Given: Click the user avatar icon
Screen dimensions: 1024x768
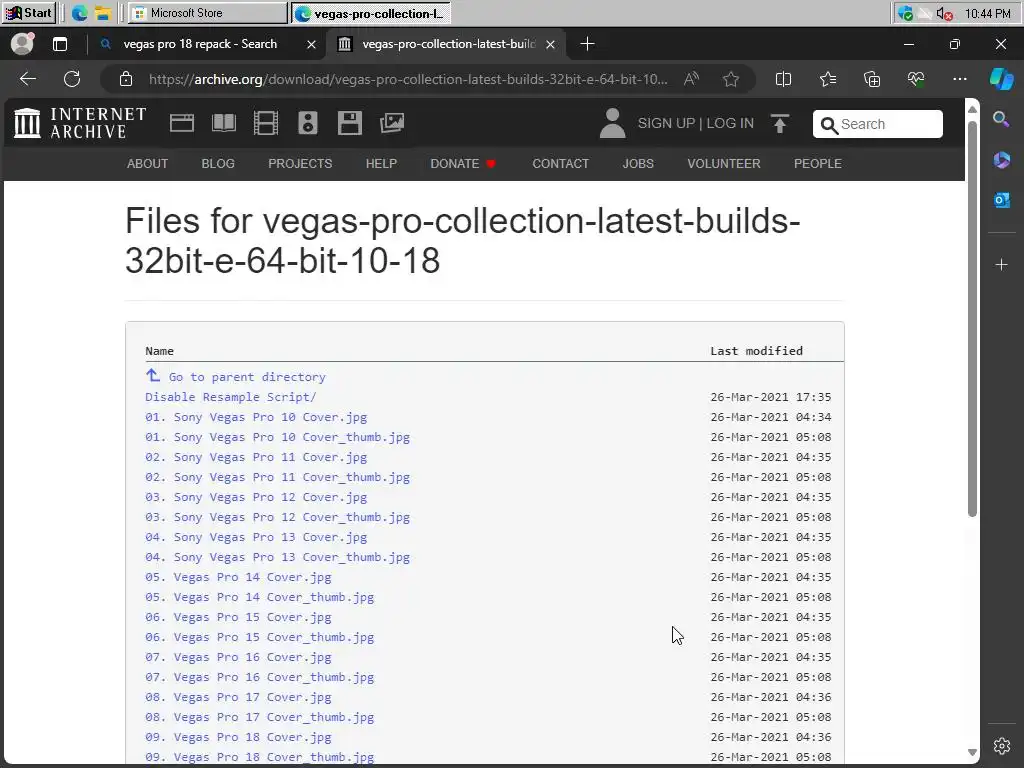Looking at the screenshot, I should click(612, 123).
